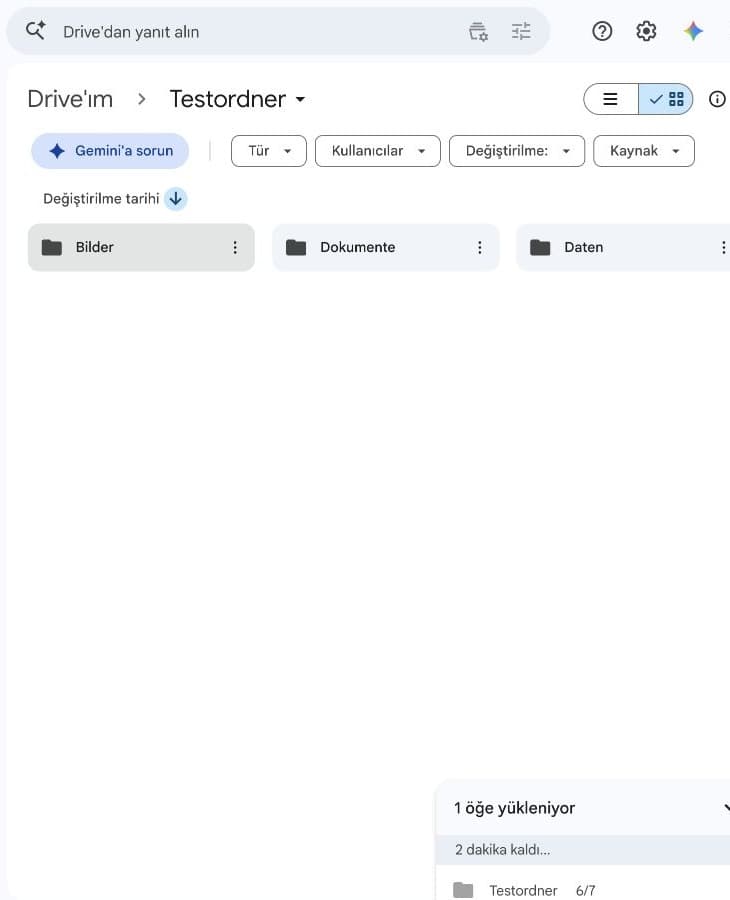Click the Testordner upload folder icon
Image resolution: width=730 pixels, height=900 pixels.
[463, 890]
